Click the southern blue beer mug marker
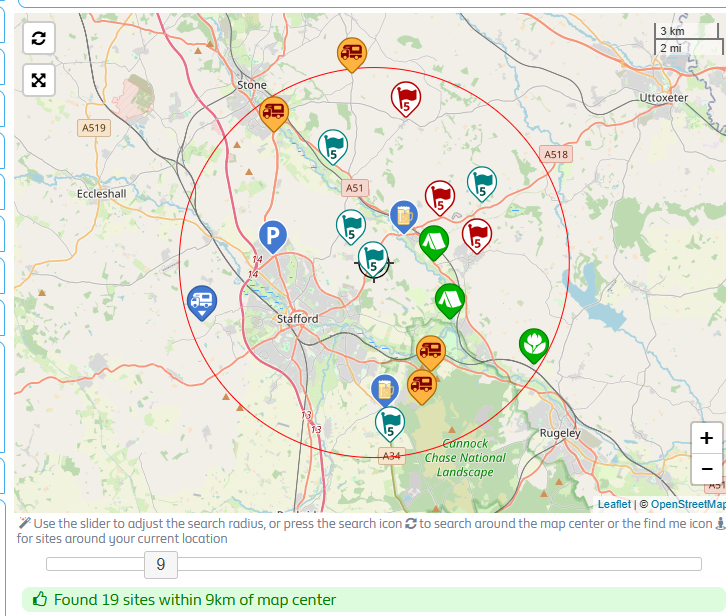 tap(385, 389)
